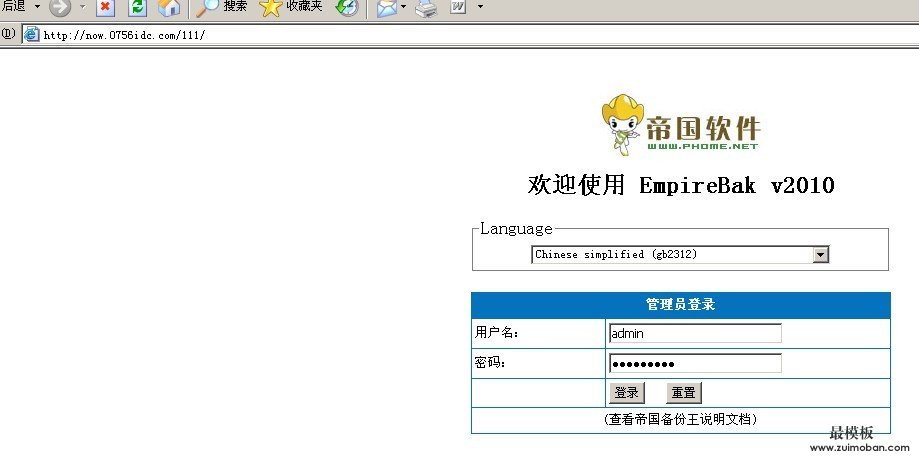Open the Back history dropdown arrow
The image size is (919, 461).
pyautogui.click(x=38, y=6)
